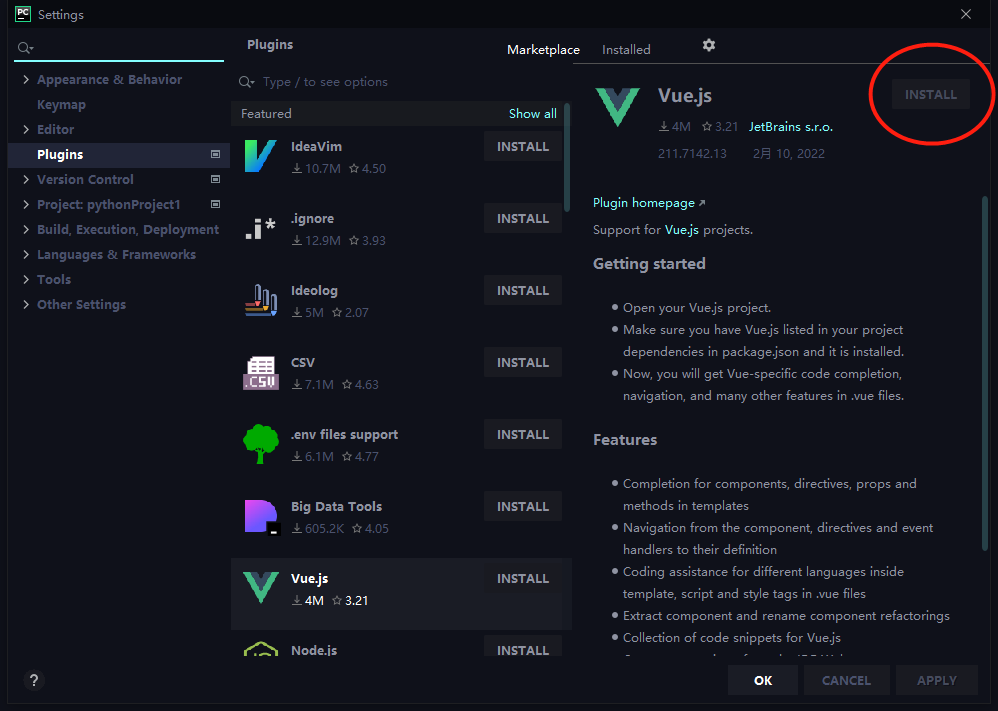The image size is (998, 711).
Task: Focus the plugin search input field
Action: point(401,82)
